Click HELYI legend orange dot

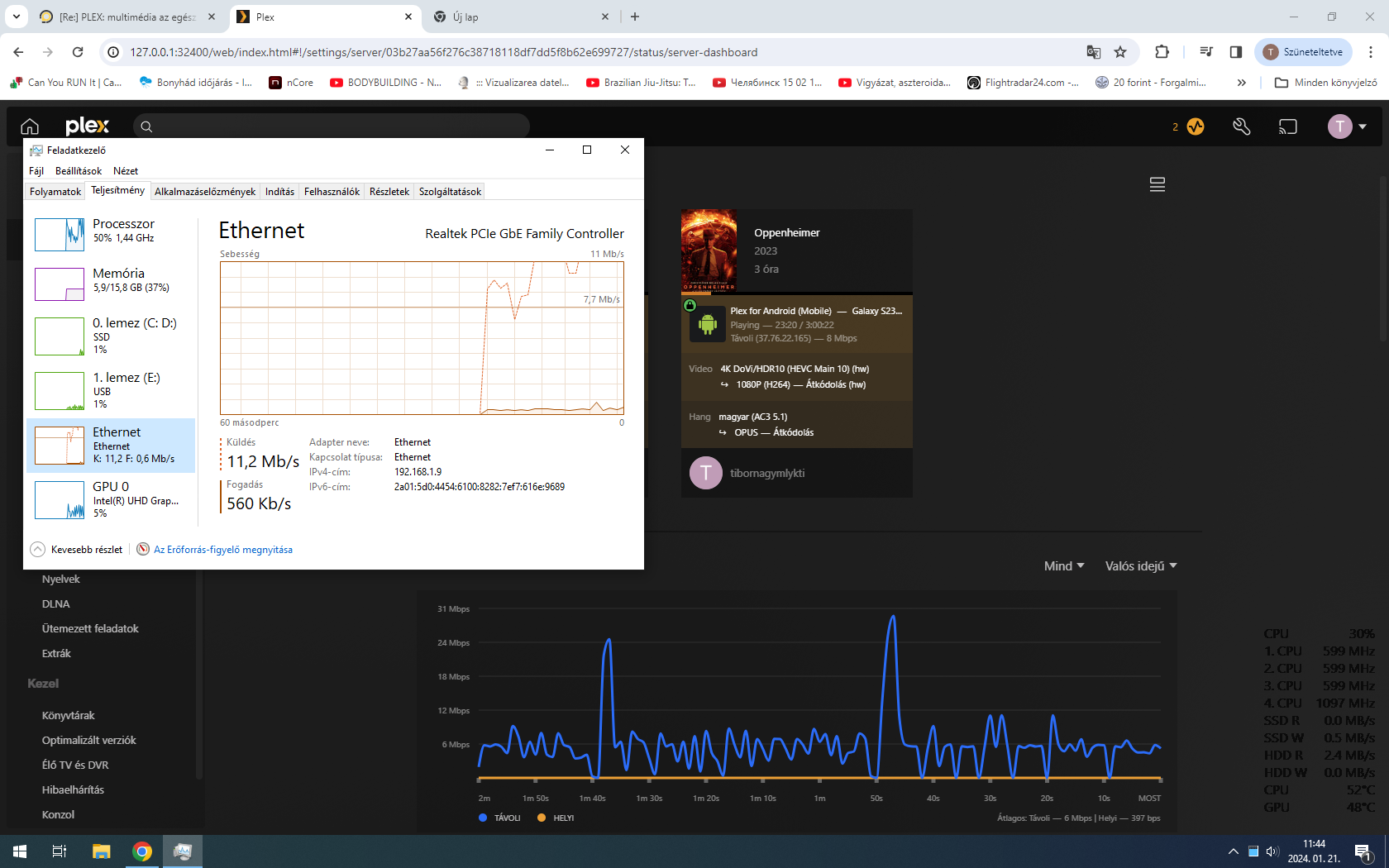(542, 818)
